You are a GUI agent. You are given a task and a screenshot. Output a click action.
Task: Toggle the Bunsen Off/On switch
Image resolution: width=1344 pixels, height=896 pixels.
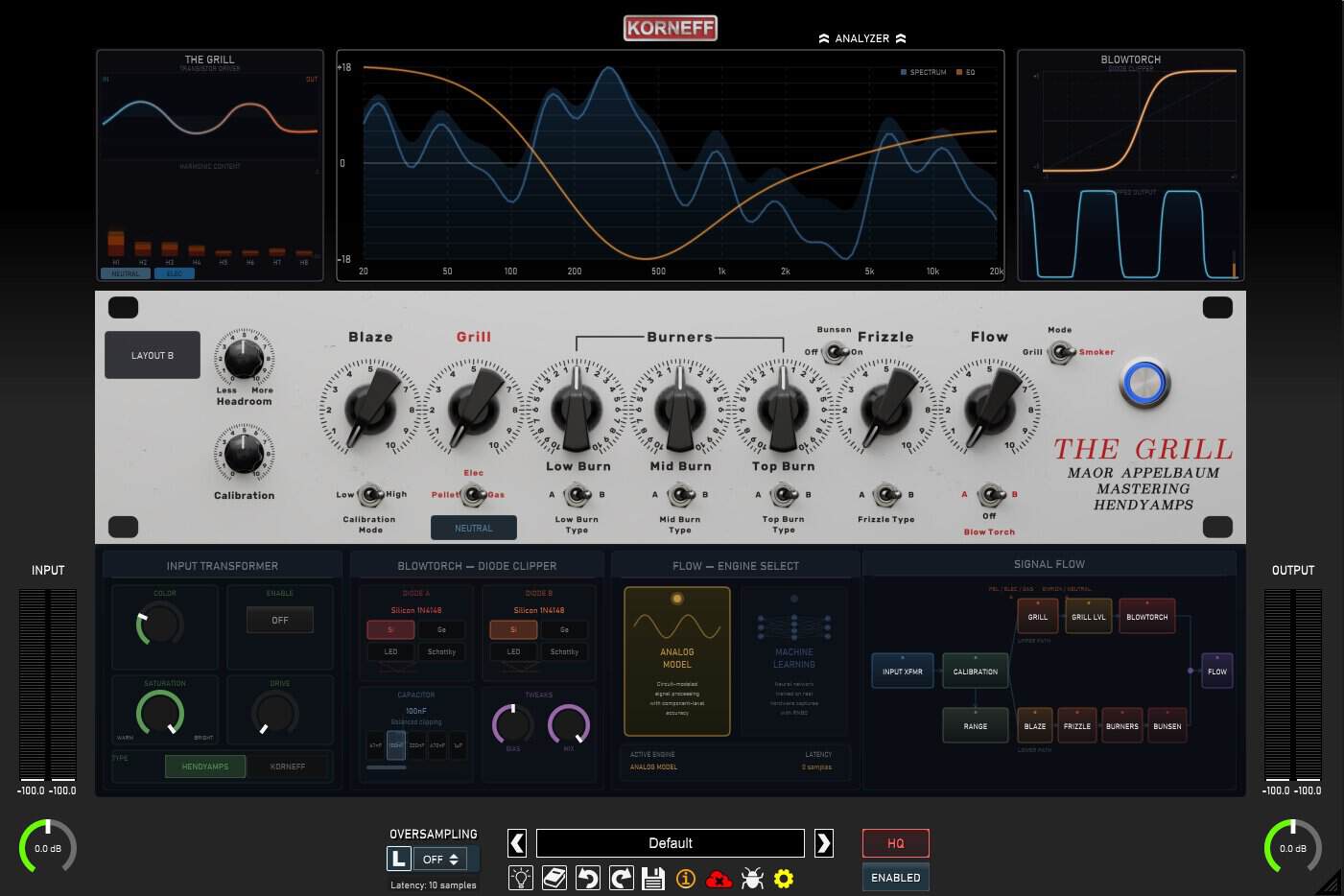(835, 352)
